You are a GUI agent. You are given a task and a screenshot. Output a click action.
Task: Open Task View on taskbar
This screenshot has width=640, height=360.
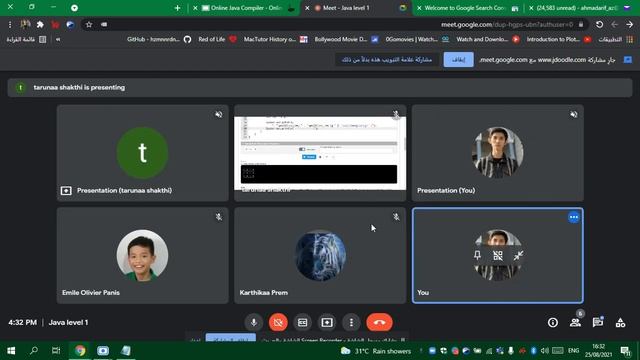pyautogui.click(x=56, y=351)
